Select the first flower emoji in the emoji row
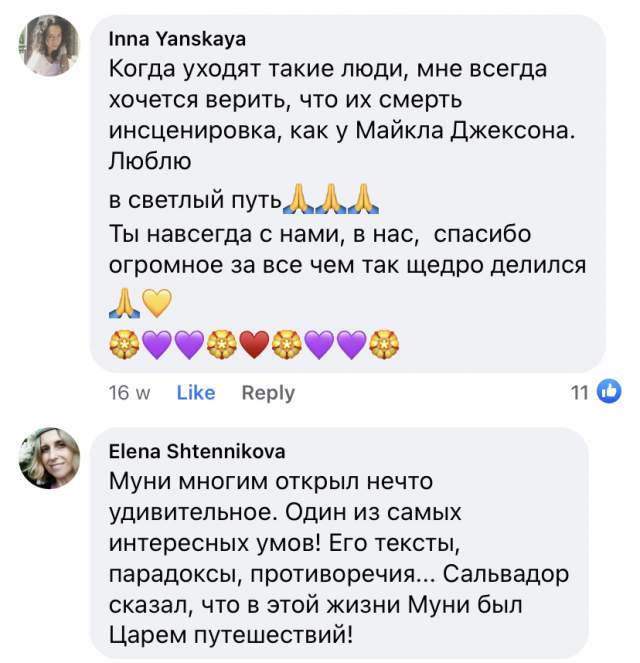This screenshot has width=640, height=663. (x=124, y=345)
